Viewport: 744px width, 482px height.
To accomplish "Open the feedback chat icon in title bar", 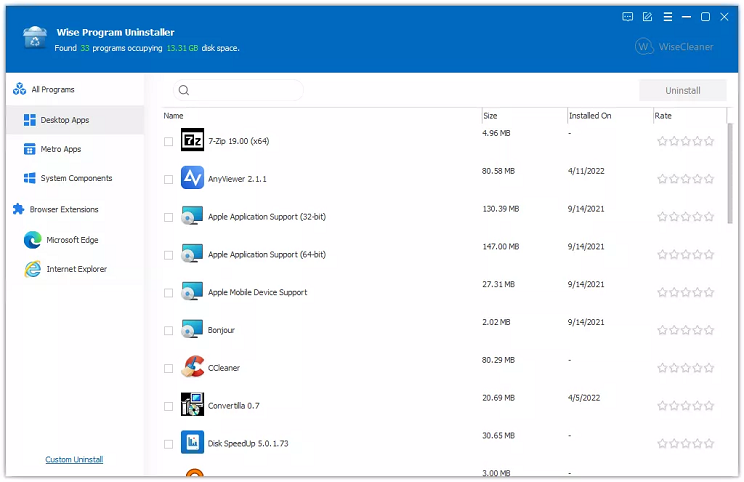I will [x=627, y=17].
